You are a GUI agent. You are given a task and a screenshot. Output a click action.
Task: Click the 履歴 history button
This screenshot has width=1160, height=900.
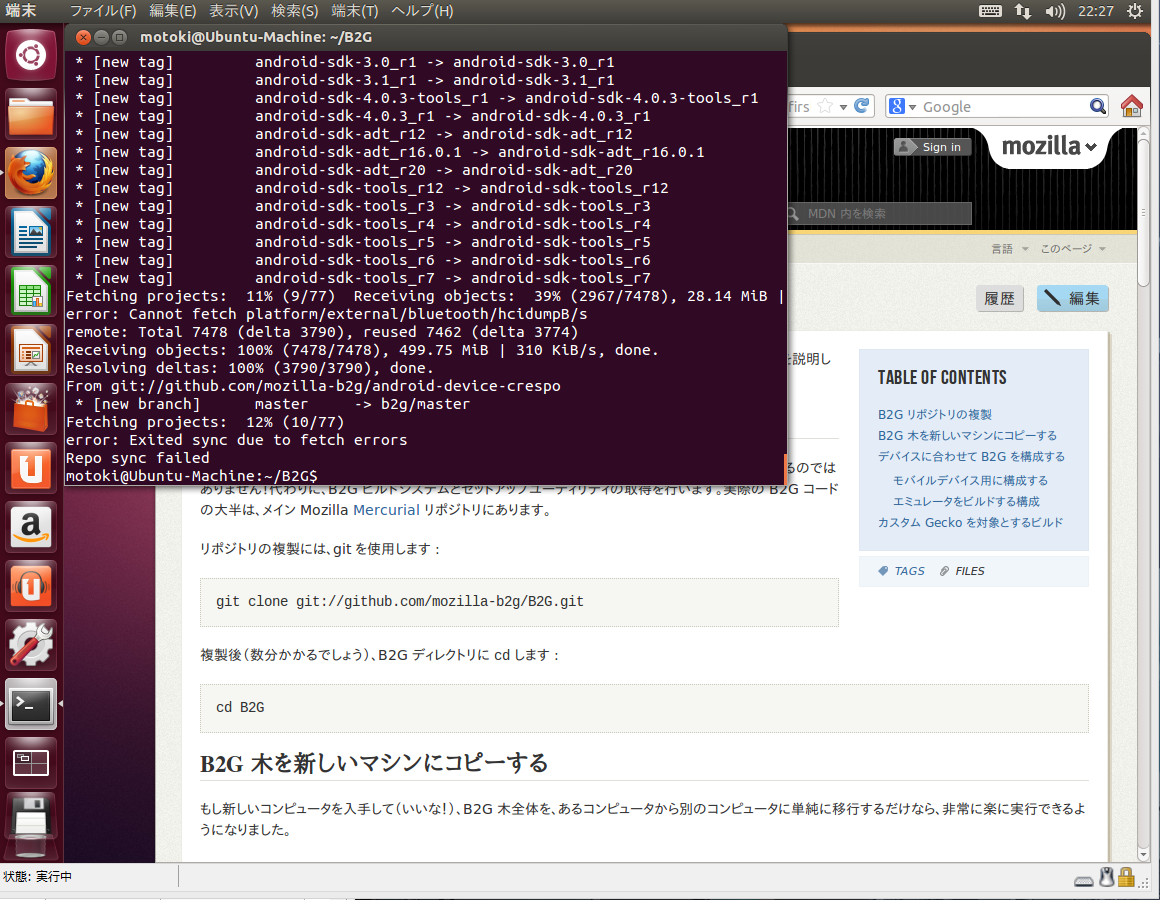pyautogui.click(x=999, y=298)
